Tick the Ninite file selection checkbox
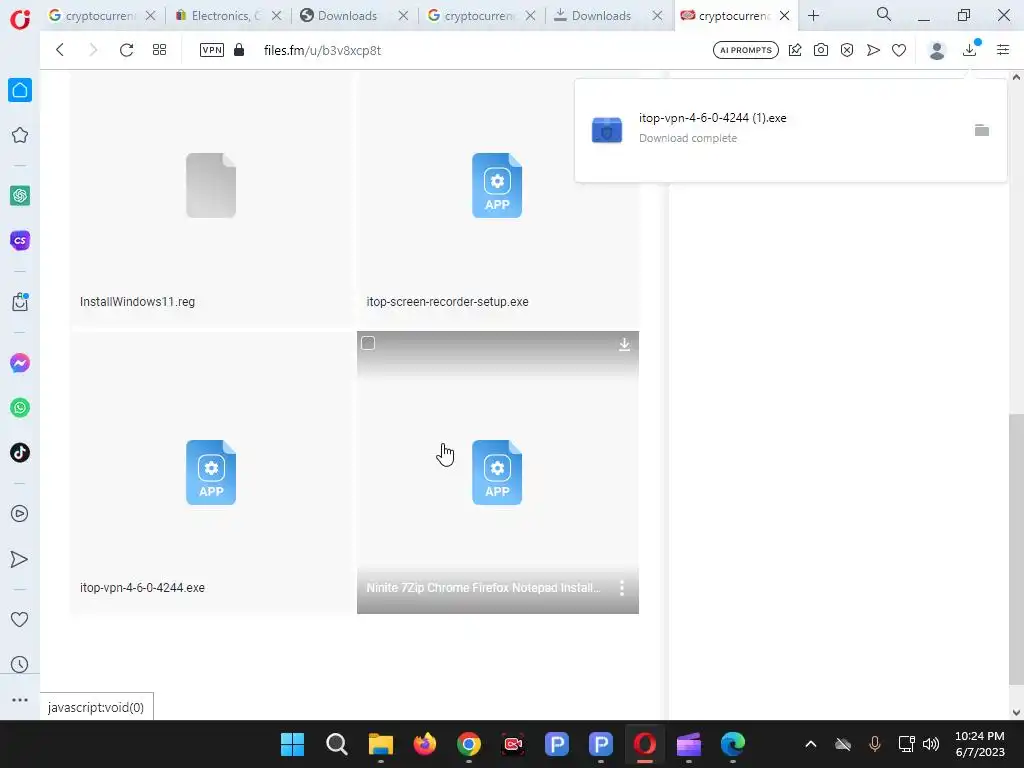Screen dimensions: 1024x768 pyautogui.click(x=368, y=344)
